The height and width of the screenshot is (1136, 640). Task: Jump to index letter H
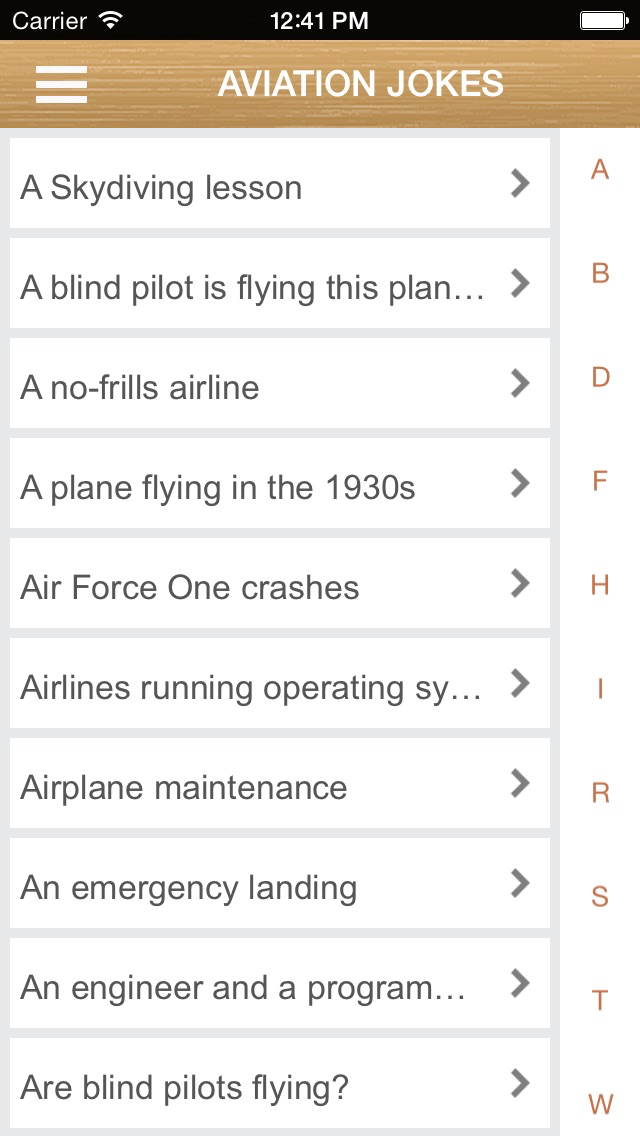point(600,585)
